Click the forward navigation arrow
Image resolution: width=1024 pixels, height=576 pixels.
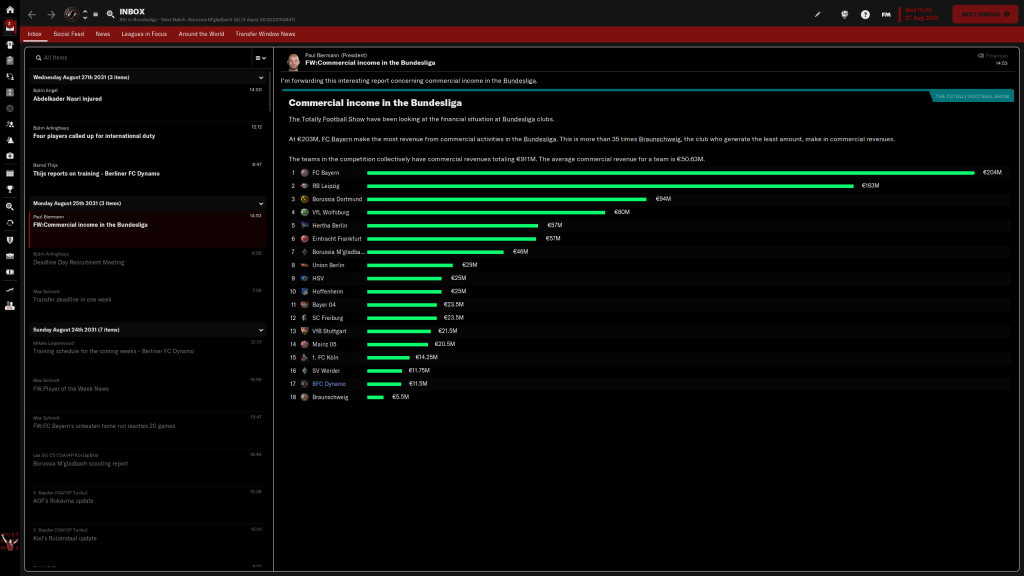51,15
